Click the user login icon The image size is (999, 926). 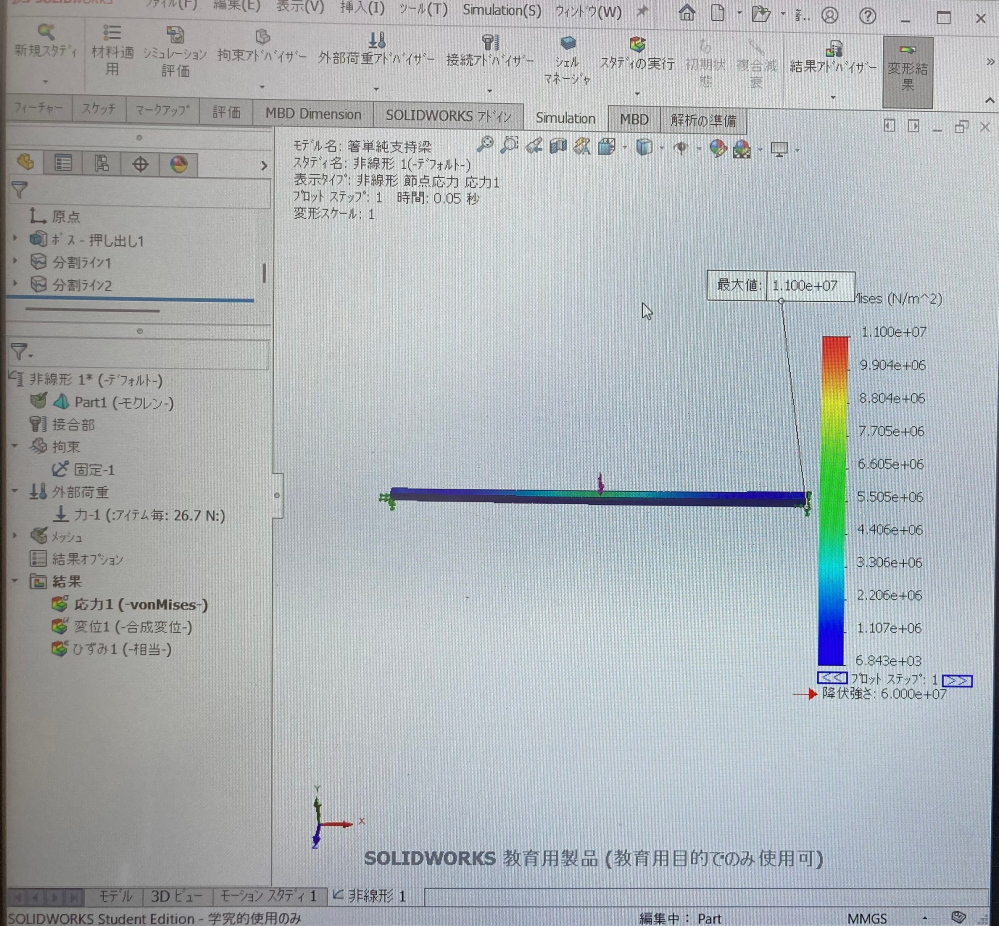tap(830, 15)
